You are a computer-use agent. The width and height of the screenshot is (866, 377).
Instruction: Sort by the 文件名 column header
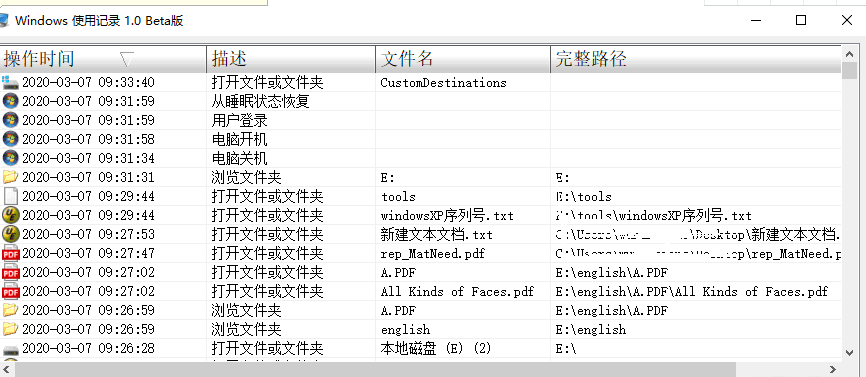(463, 59)
